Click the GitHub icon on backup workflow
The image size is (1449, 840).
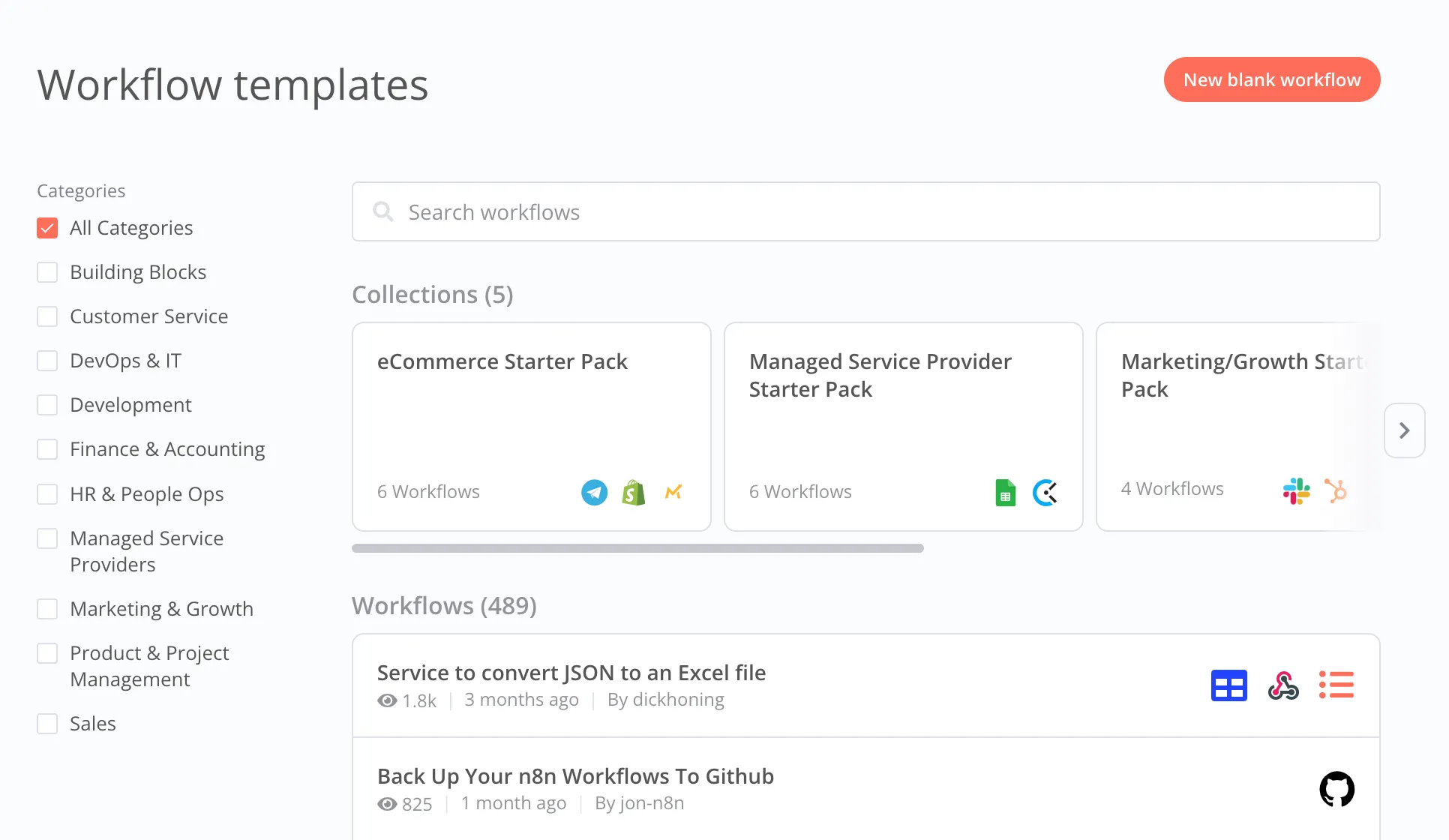1336,789
